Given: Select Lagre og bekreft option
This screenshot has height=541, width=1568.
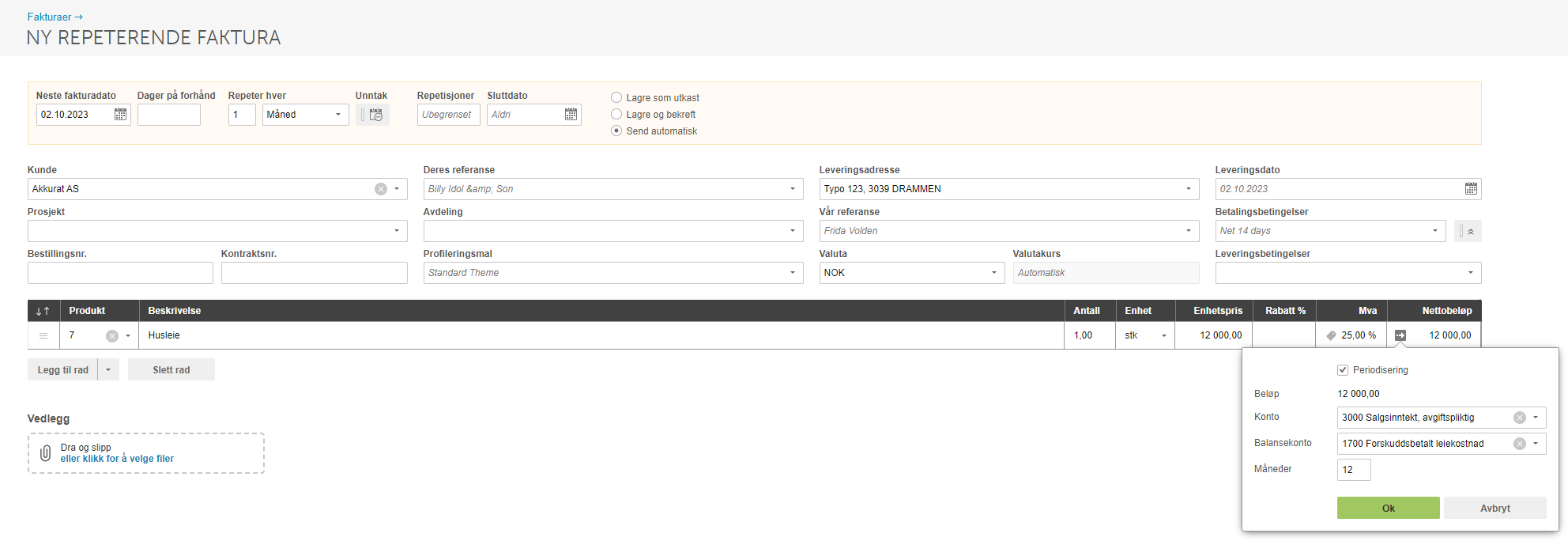Looking at the screenshot, I should 616,114.
